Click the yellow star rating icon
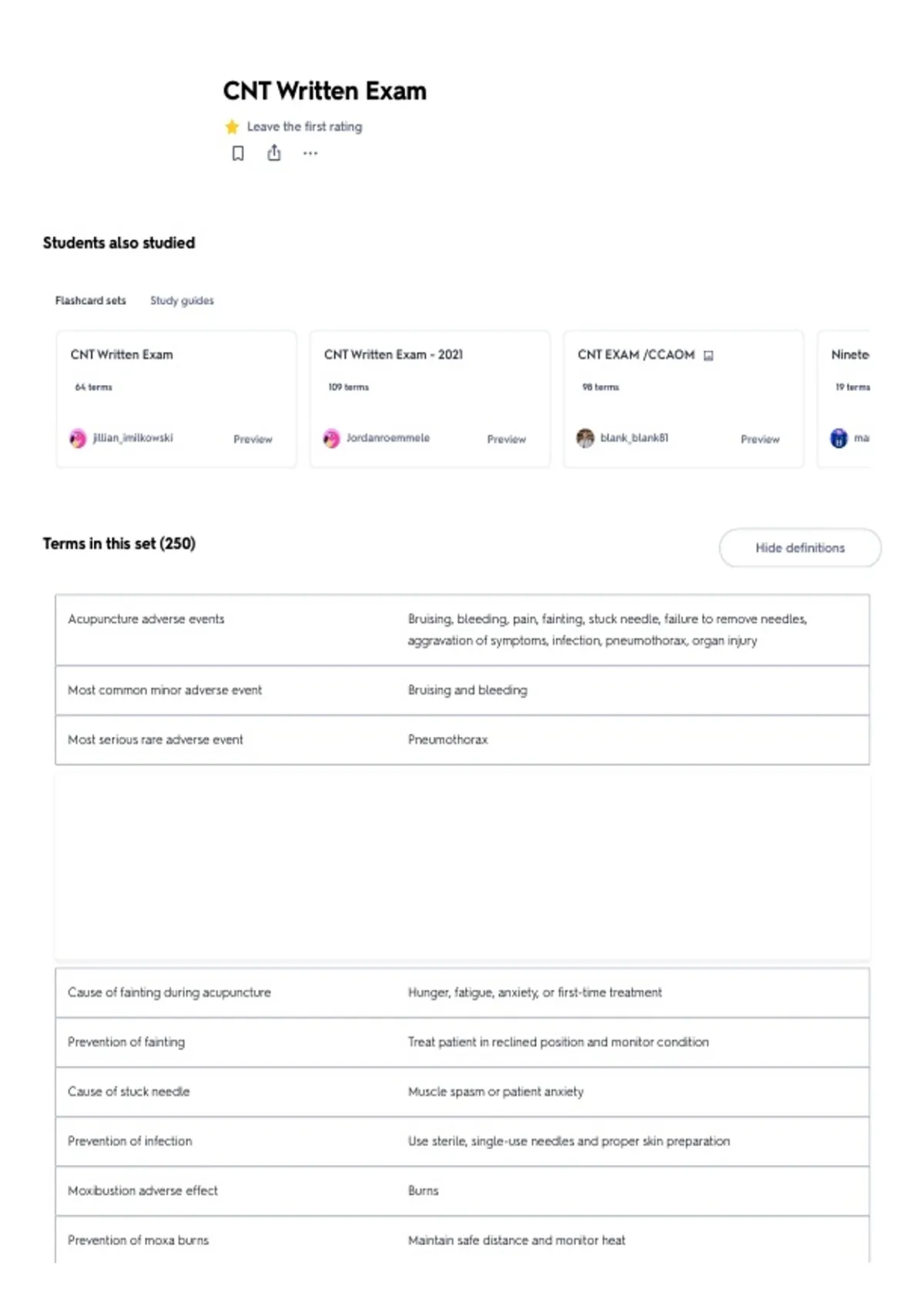 [x=232, y=126]
